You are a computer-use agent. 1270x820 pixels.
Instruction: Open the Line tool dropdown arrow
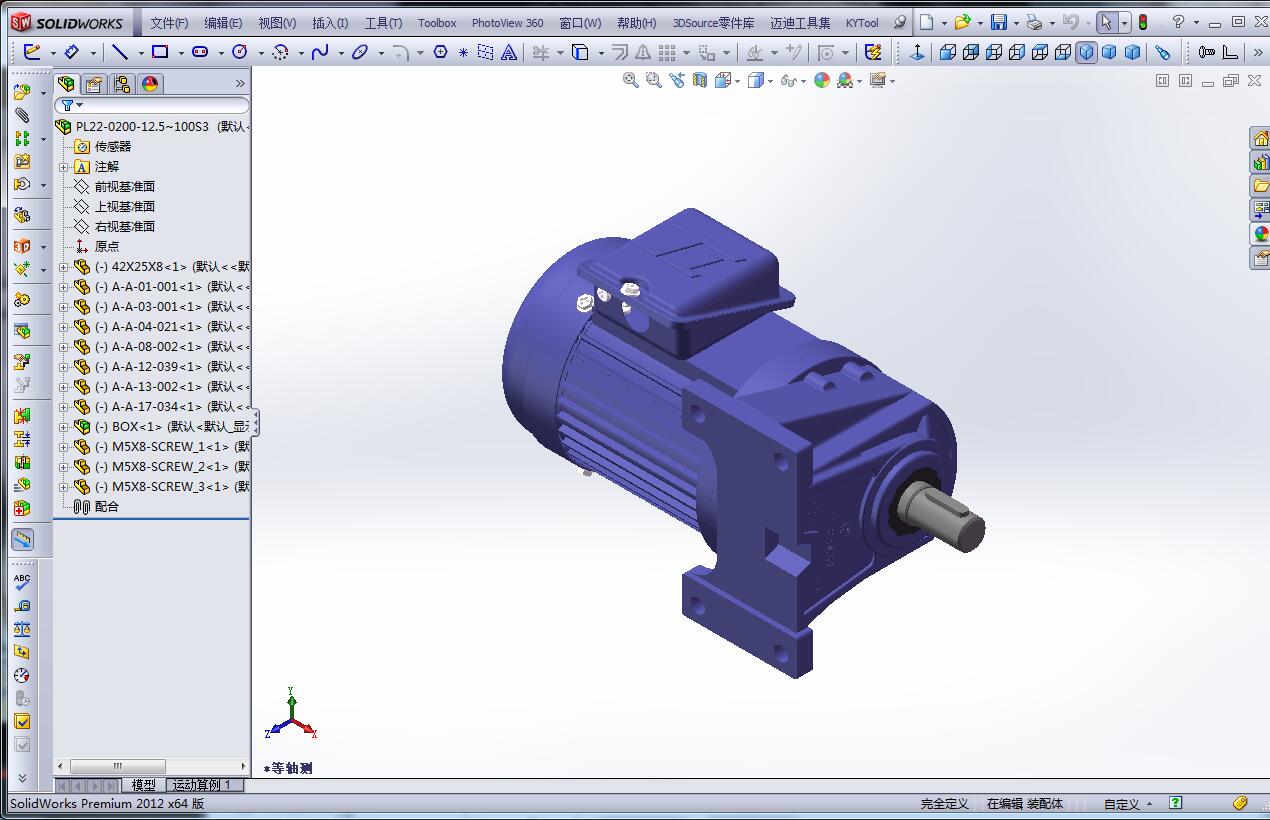pyautogui.click(x=141, y=53)
